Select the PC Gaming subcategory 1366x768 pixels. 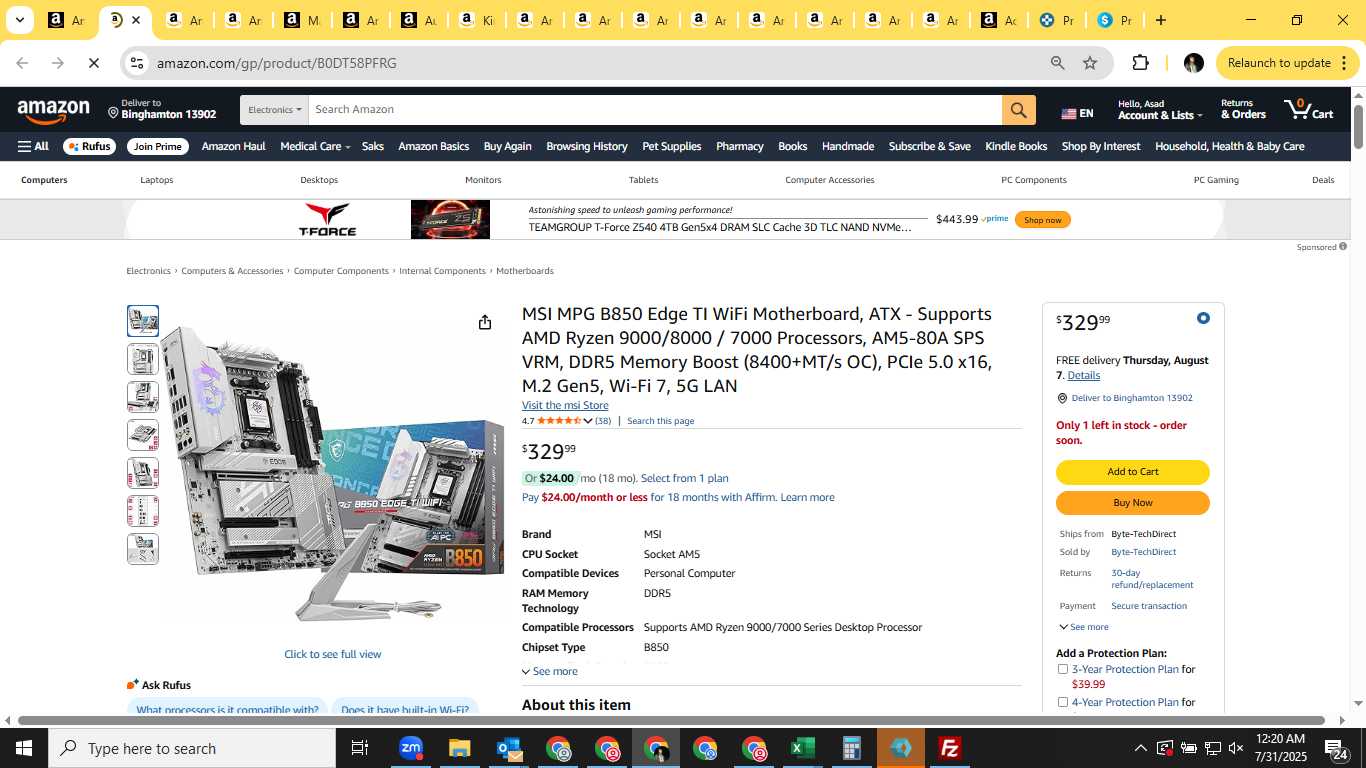pos(1216,180)
